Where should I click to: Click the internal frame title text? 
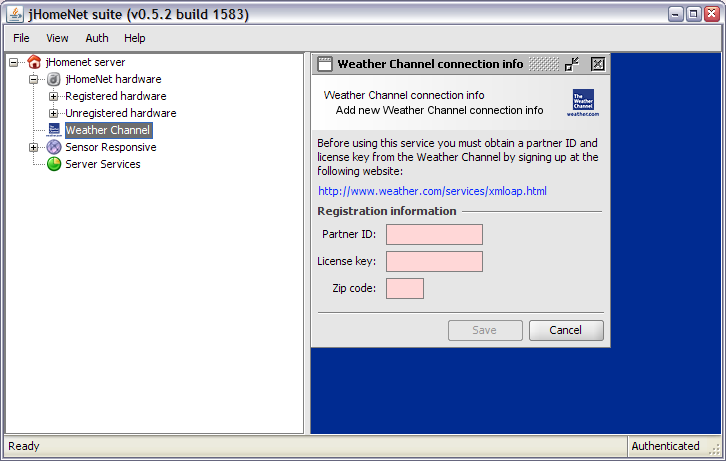(430, 64)
